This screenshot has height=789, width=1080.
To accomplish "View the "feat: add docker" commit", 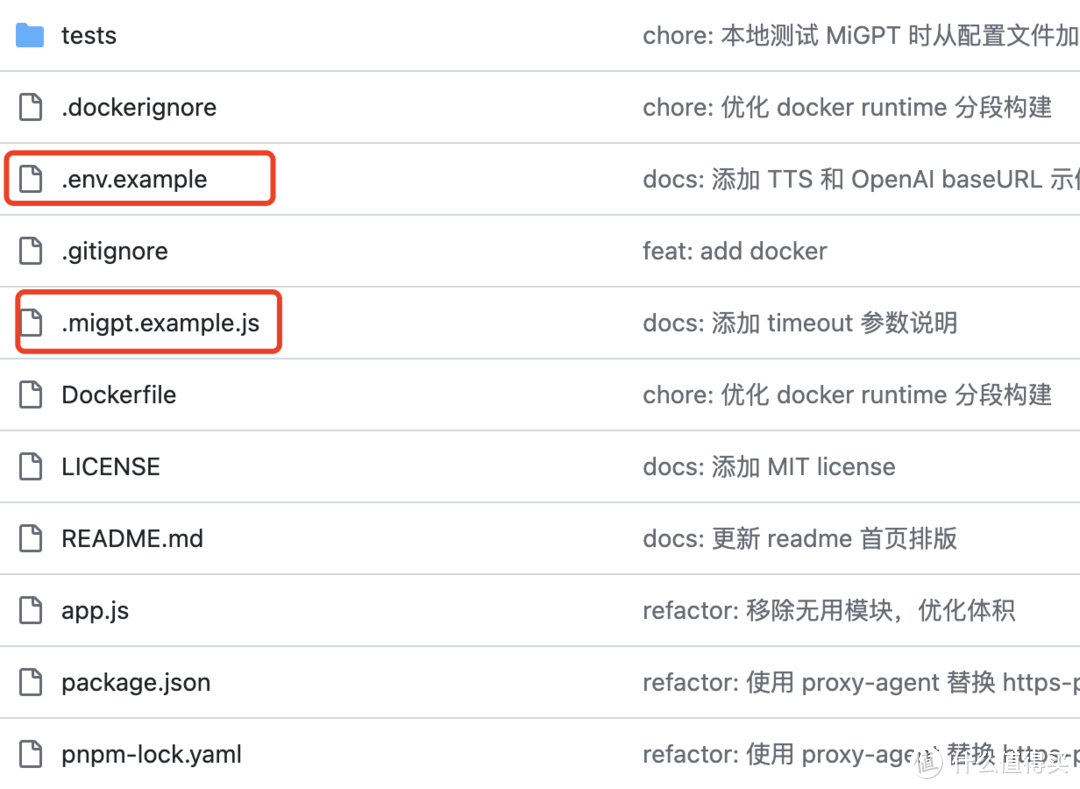I will 735,251.
